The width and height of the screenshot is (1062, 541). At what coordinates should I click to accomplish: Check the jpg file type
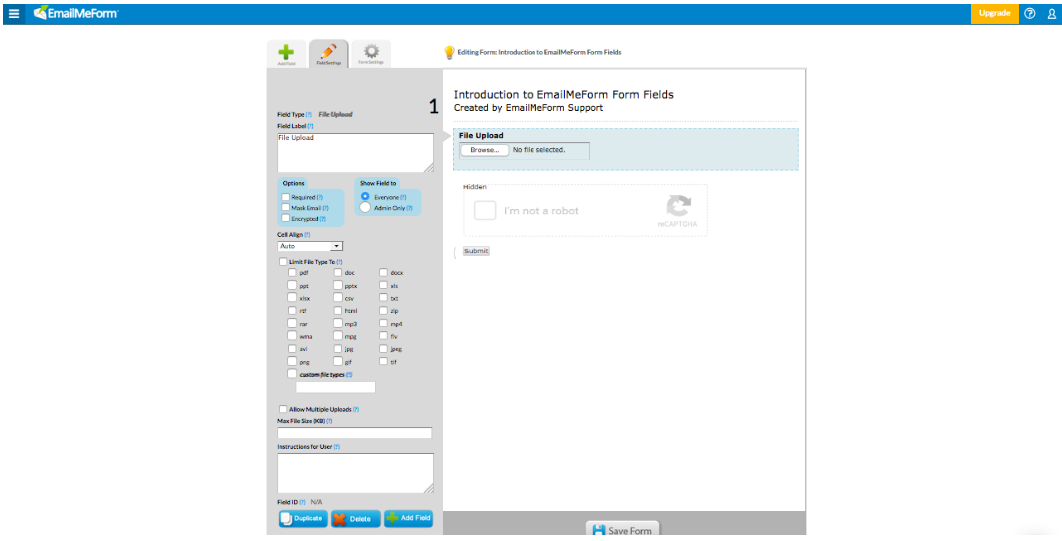[x=337, y=348]
